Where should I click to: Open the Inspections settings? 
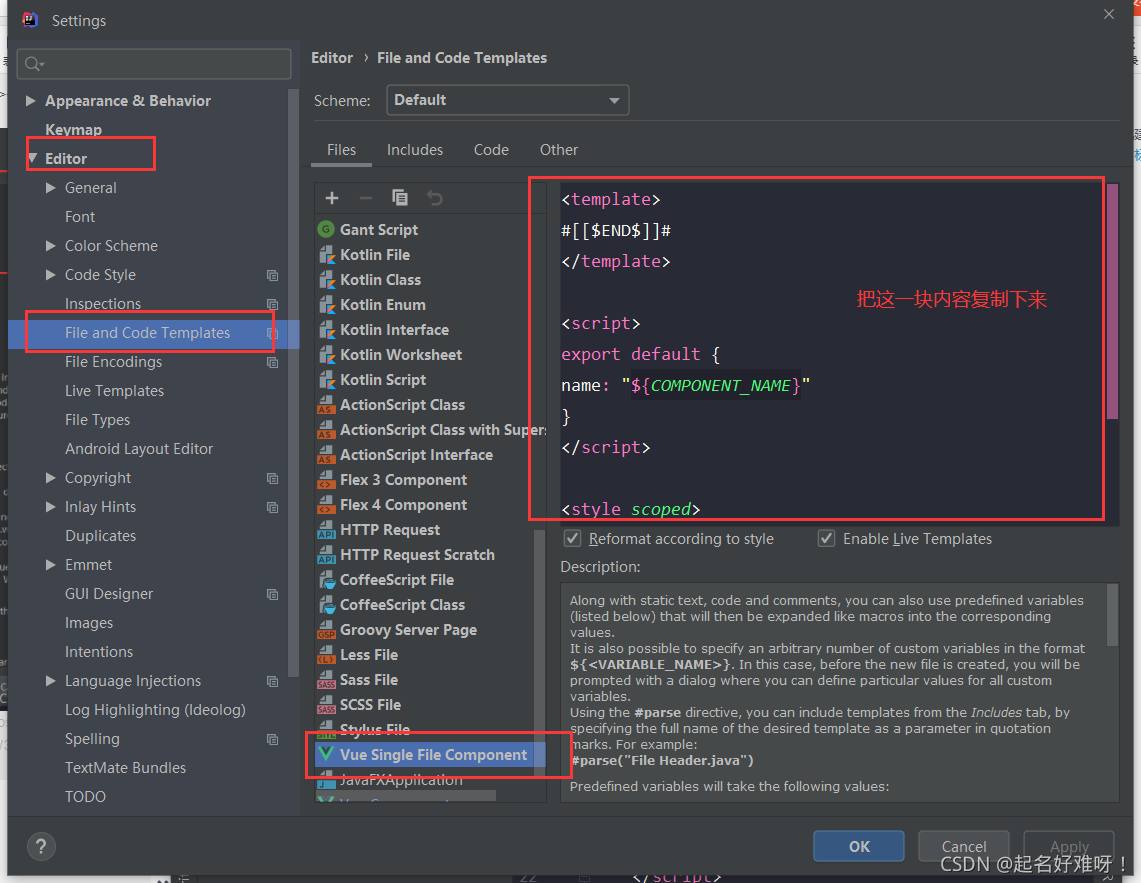click(x=103, y=304)
